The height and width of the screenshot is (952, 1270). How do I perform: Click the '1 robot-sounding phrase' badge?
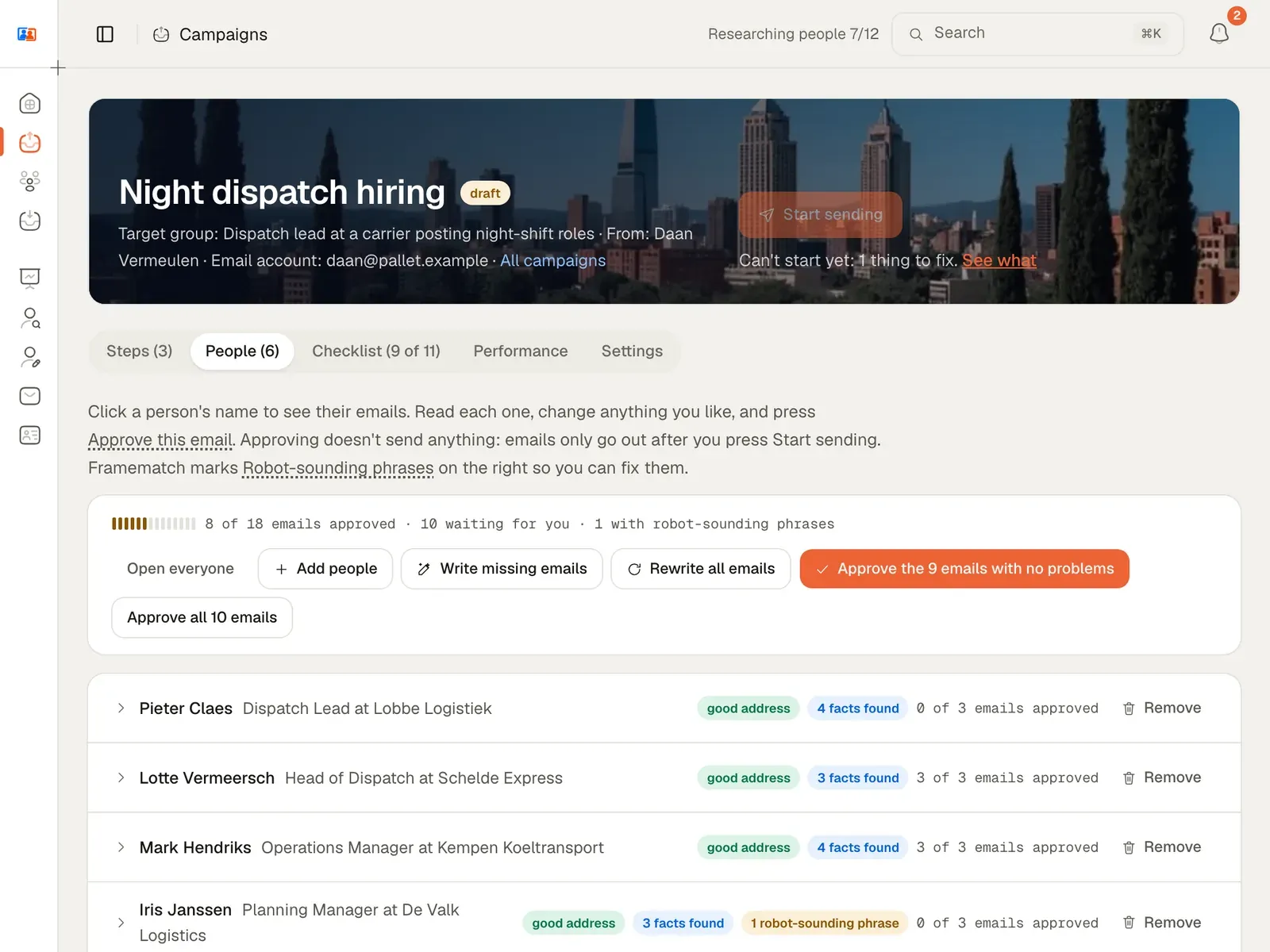(825, 923)
